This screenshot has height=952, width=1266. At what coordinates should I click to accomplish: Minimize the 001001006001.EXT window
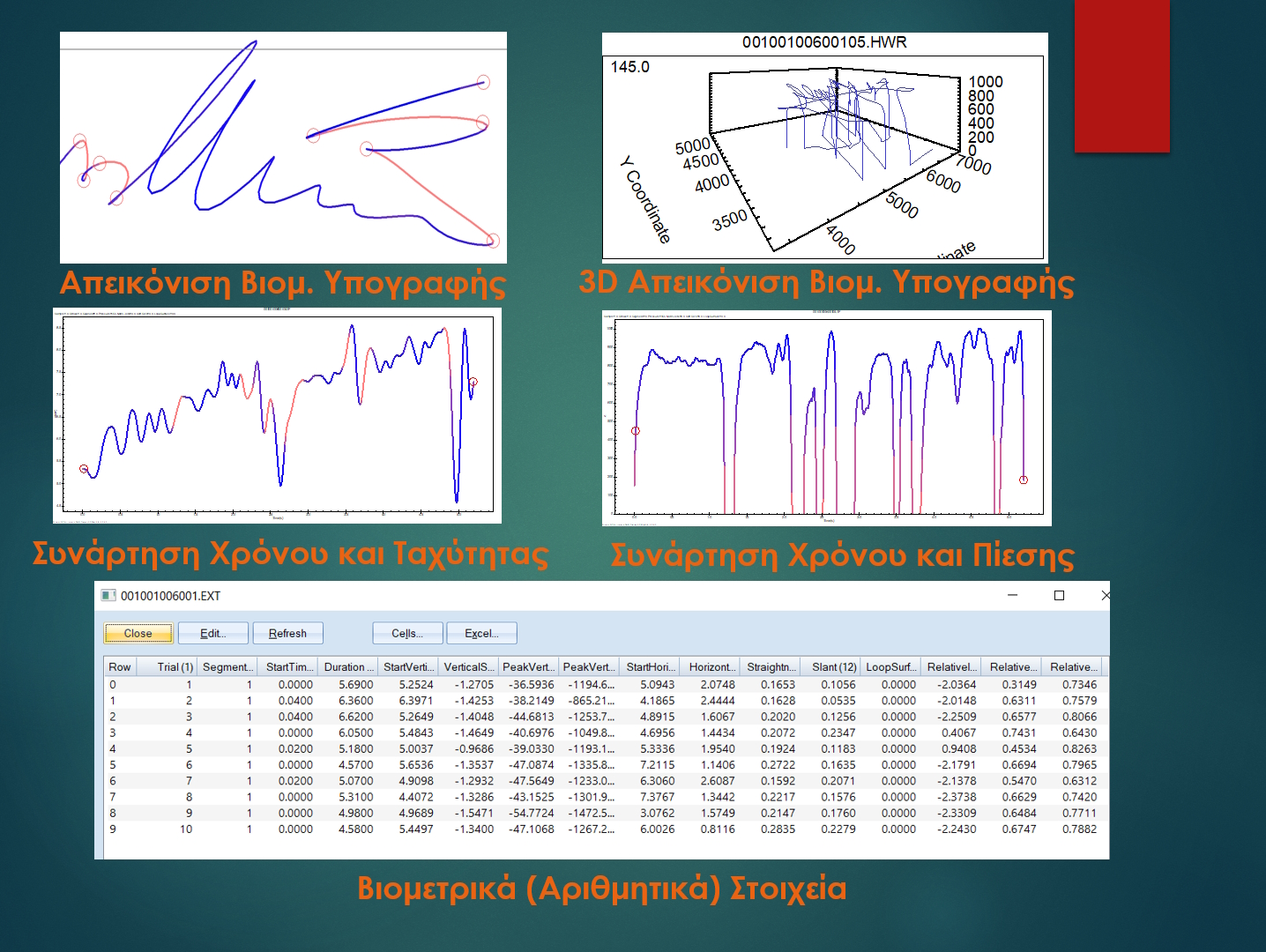pos(1013,596)
